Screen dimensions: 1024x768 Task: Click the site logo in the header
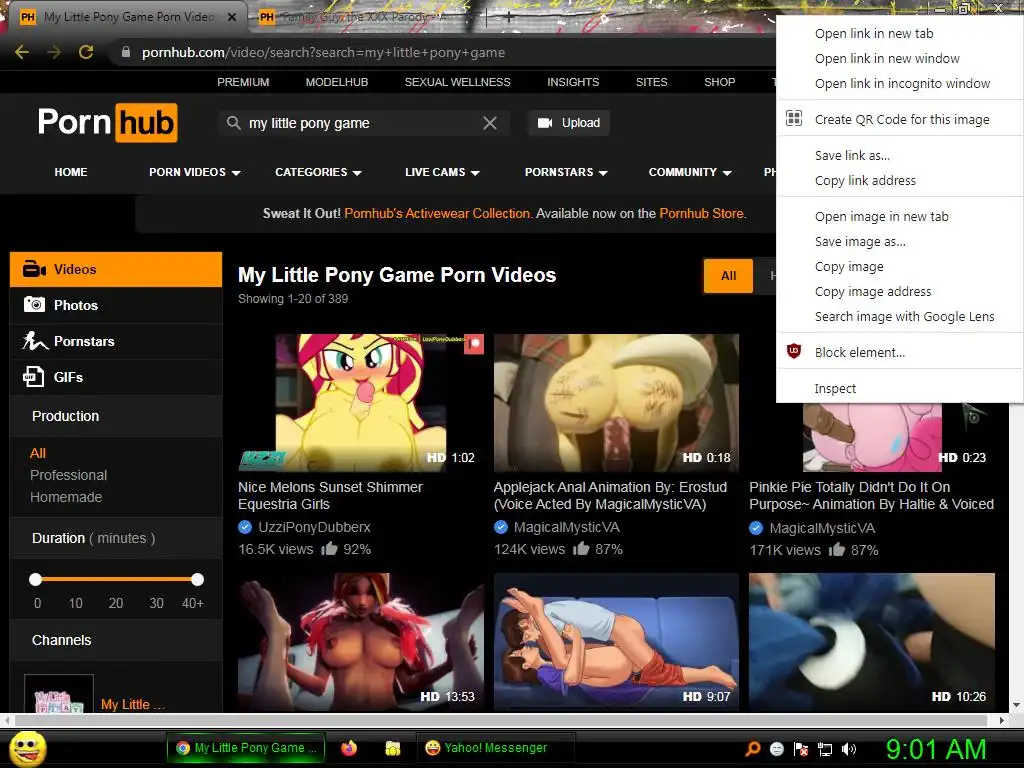[108, 122]
